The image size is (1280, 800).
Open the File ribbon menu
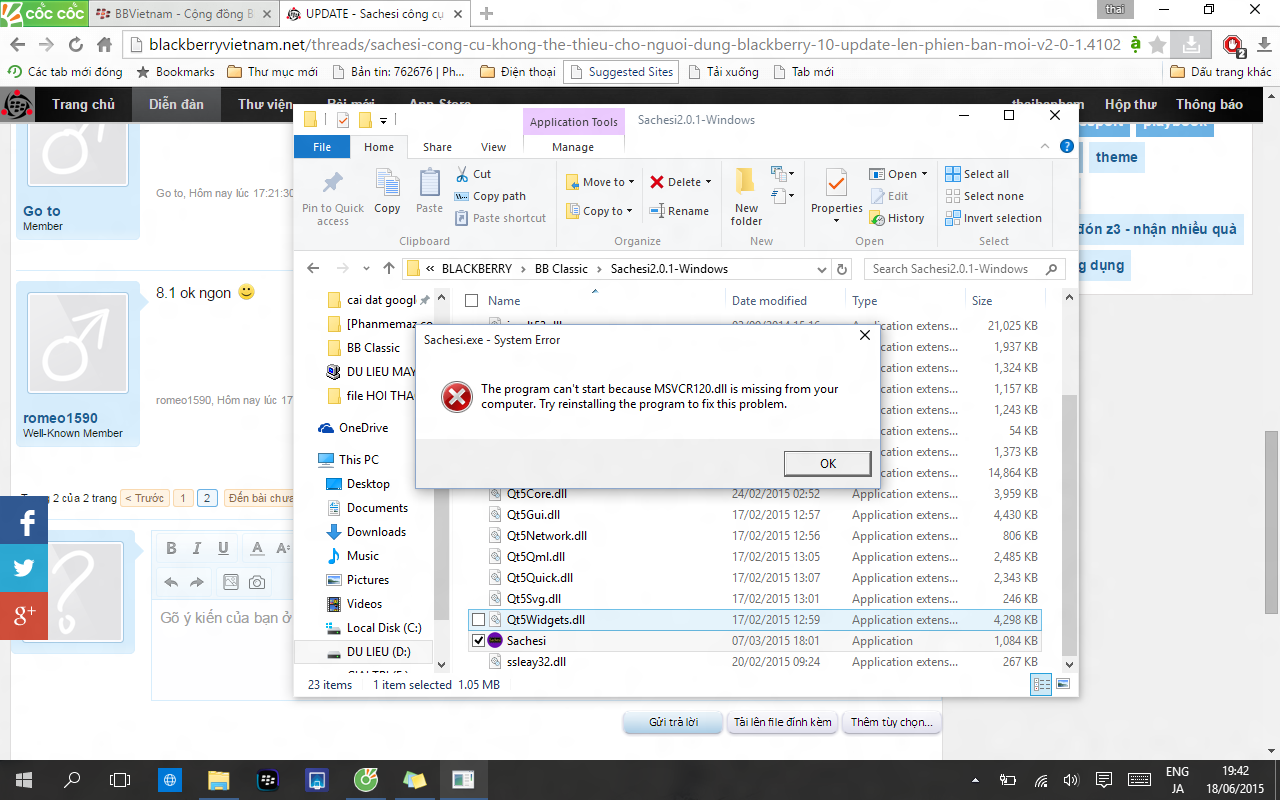322,147
